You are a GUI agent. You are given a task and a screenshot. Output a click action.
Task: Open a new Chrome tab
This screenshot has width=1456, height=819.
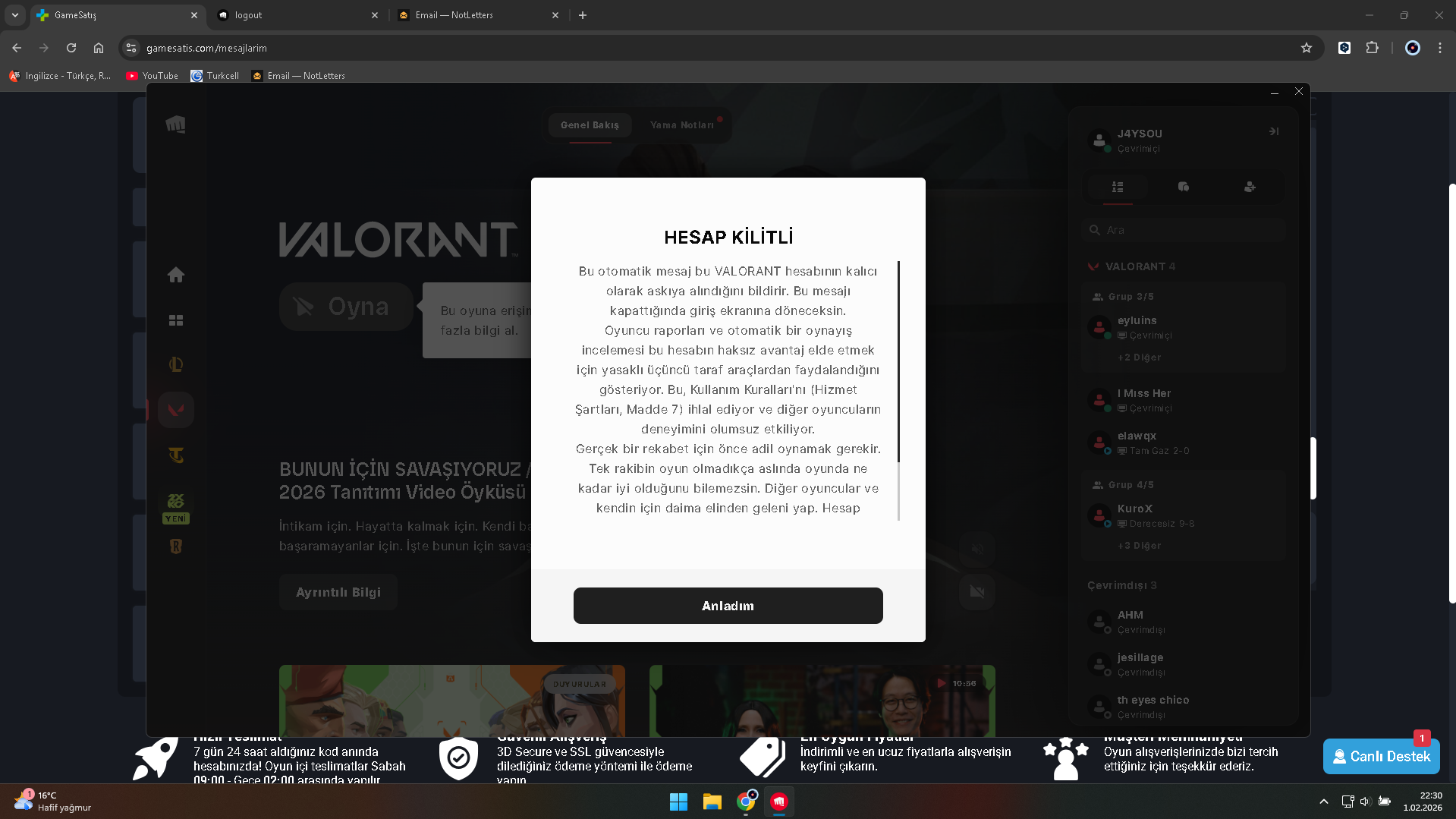(x=583, y=15)
